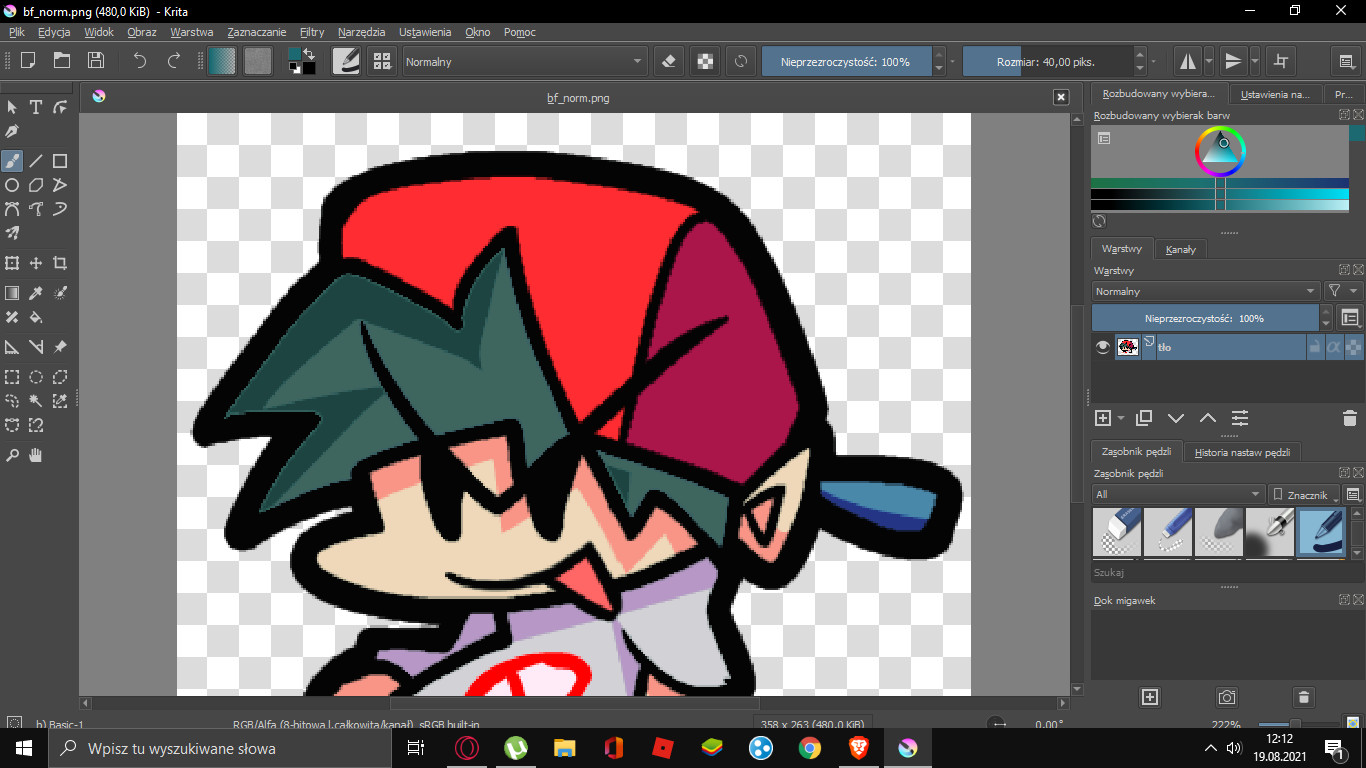Select the Reference images pin tool

60,347
